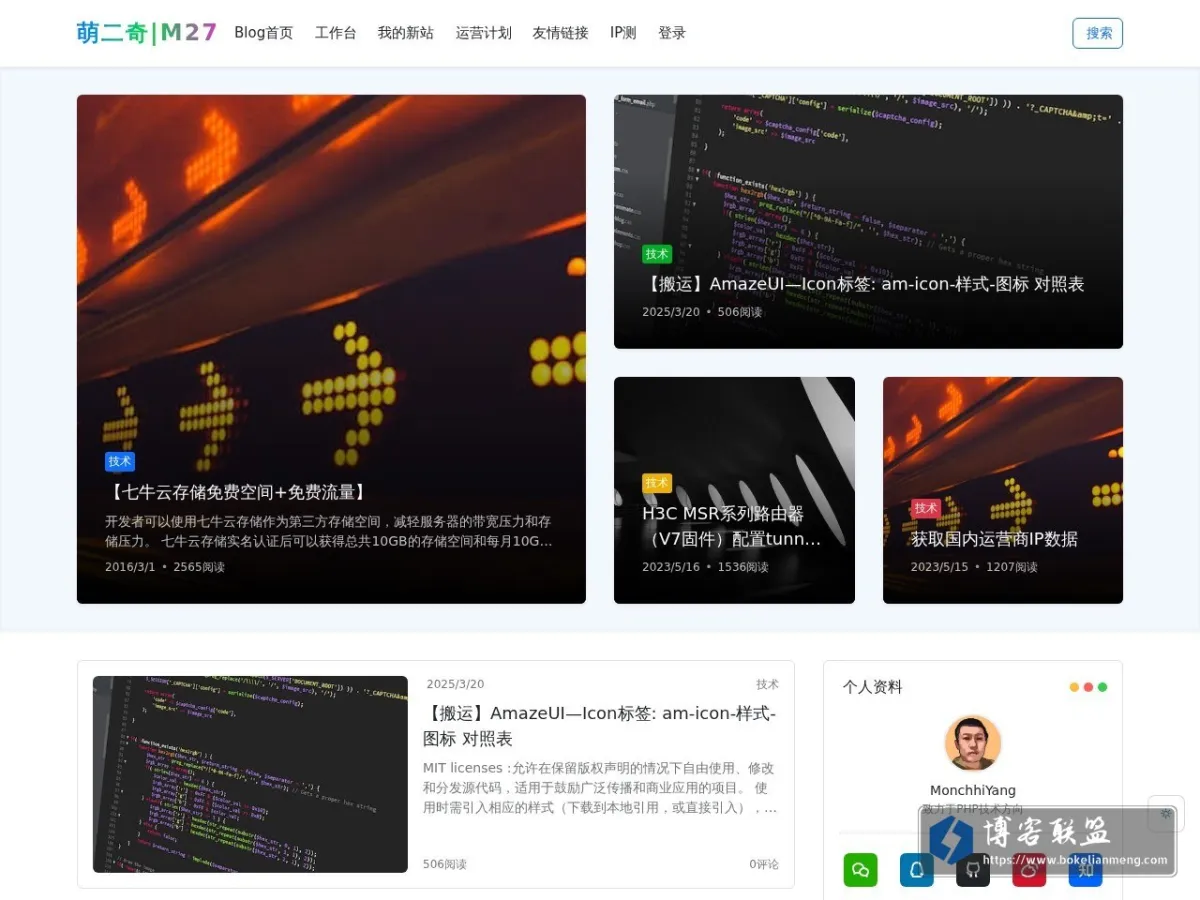Open code thumbnail in article list
Screen dimensions: 1200x900
point(250,774)
